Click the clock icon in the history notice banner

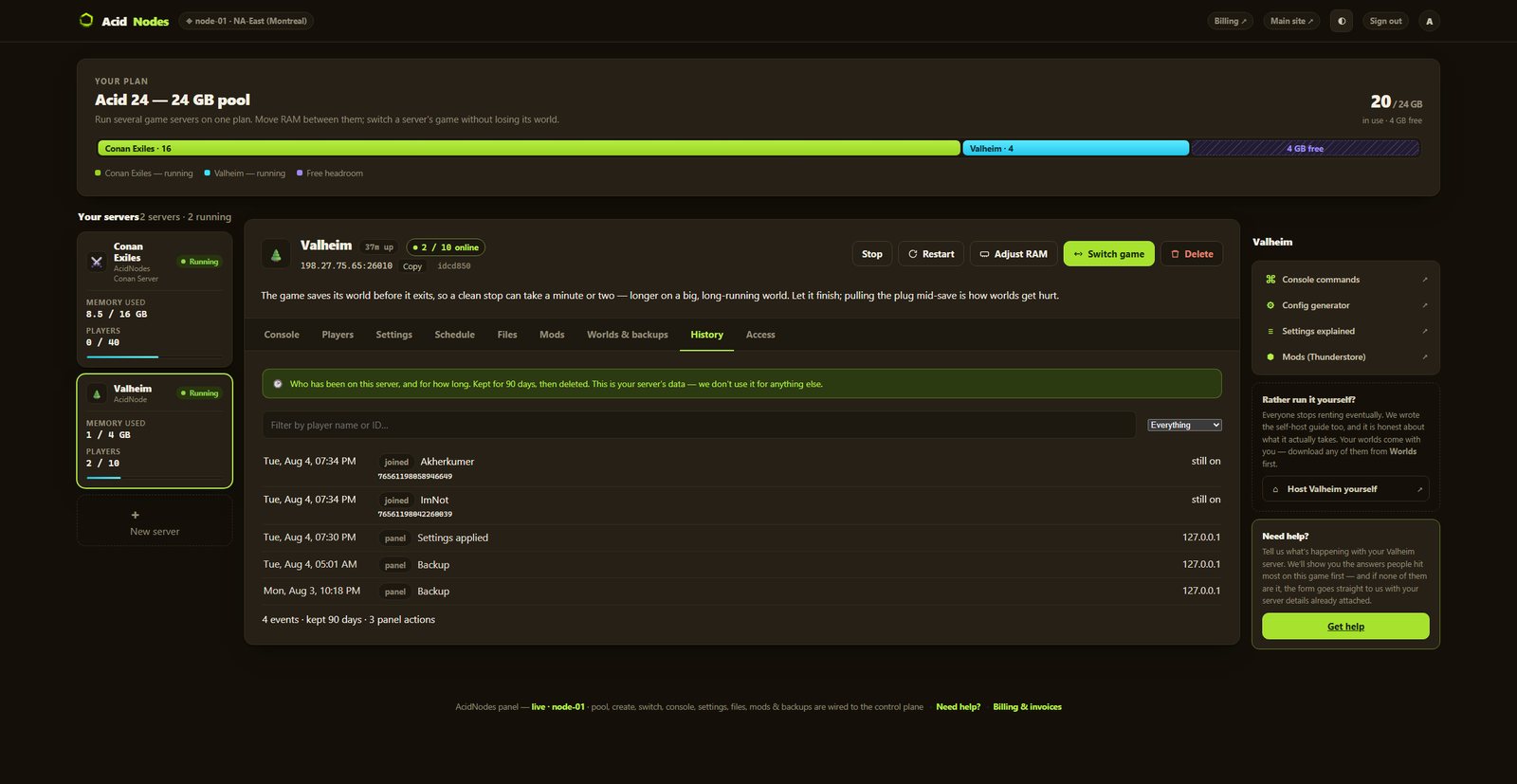278,384
